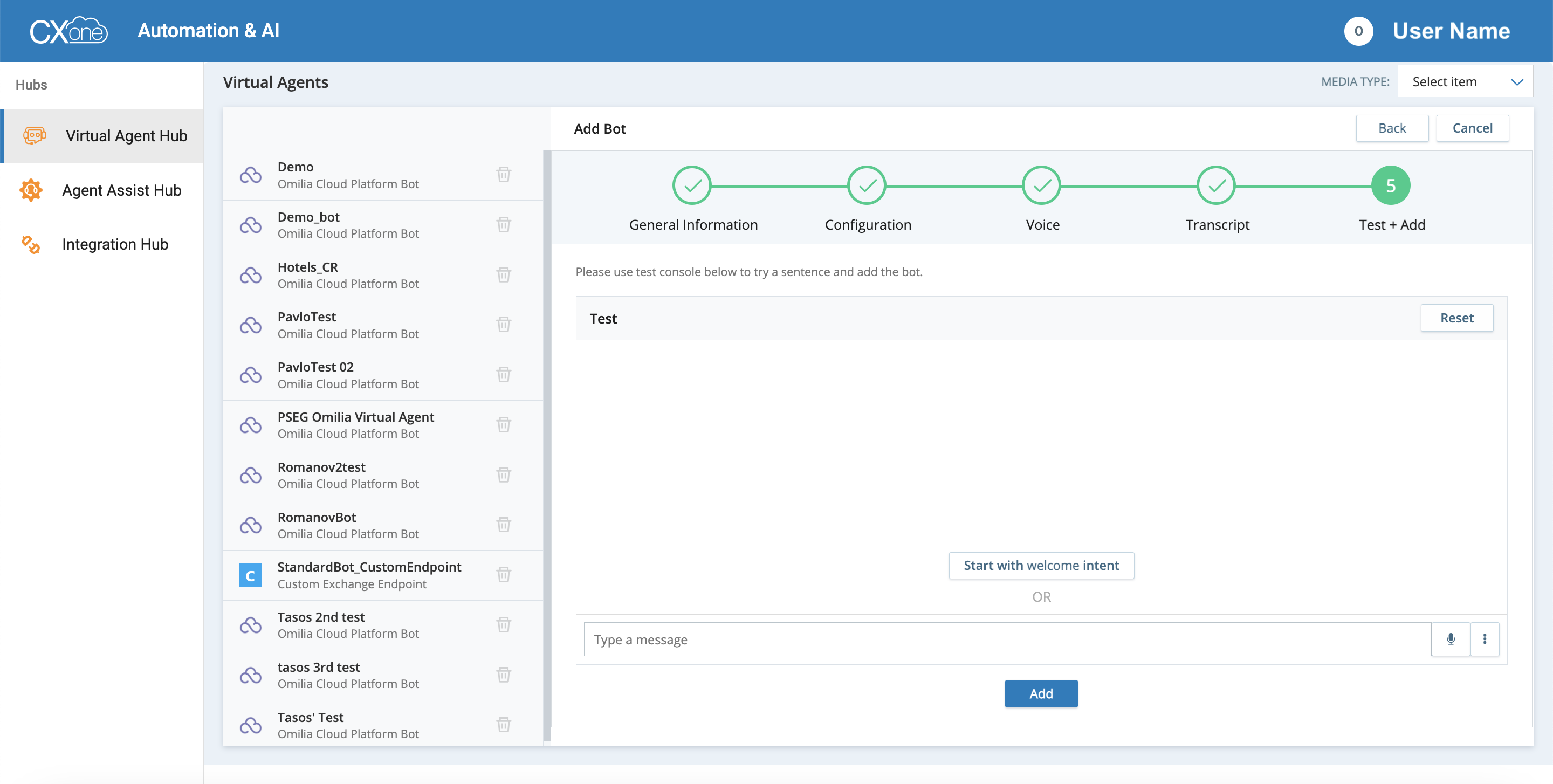Click the Integration Hub link icon

tap(31, 244)
